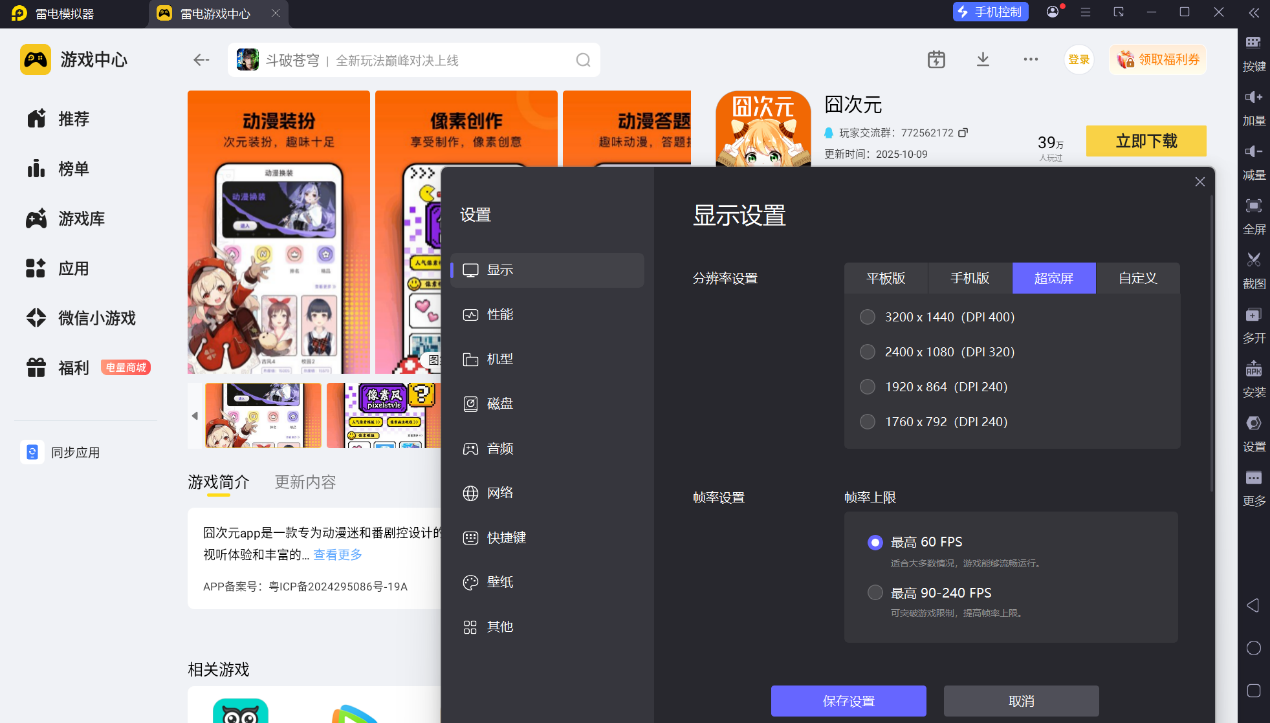The height and width of the screenshot is (723, 1270).
Task: Enable 最高 90-240 FPS option
Action: [876, 593]
